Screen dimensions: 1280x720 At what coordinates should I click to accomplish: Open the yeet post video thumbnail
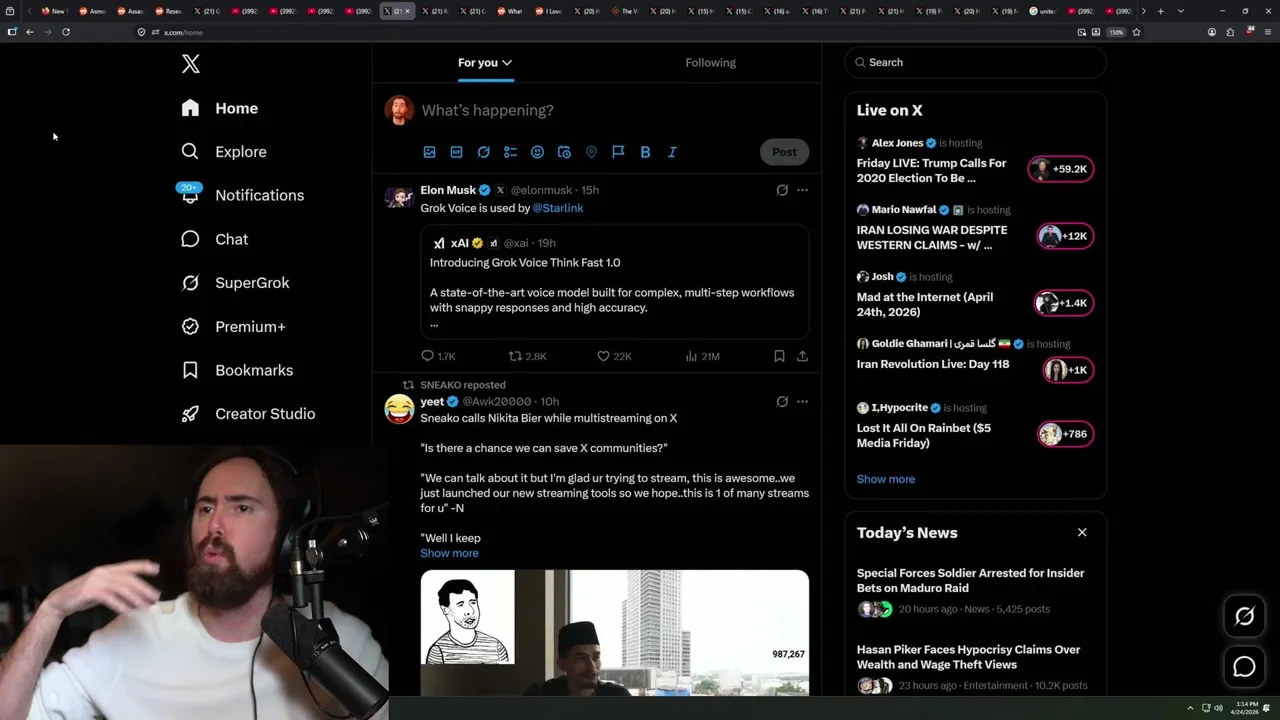click(x=614, y=632)
